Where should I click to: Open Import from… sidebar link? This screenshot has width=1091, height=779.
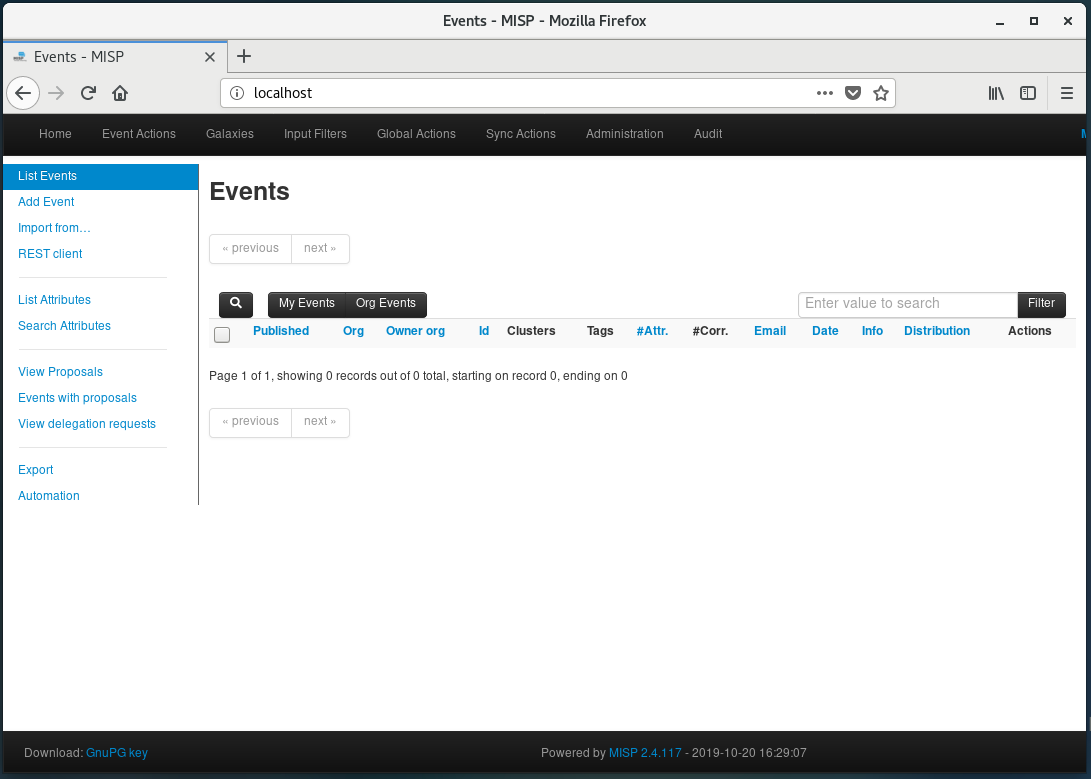tap(54, 228)
